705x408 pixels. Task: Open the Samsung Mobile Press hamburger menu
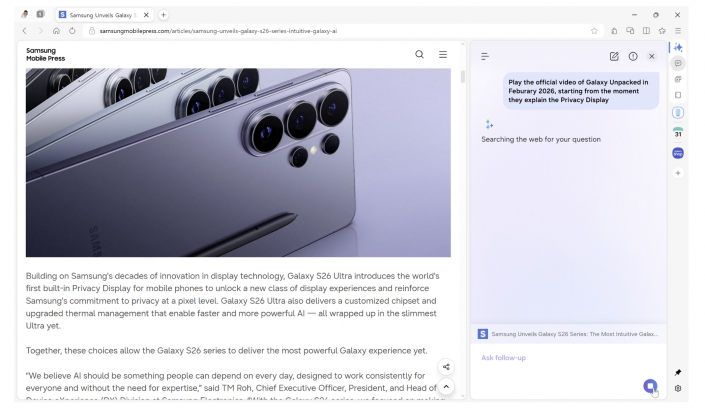[443, 54]
